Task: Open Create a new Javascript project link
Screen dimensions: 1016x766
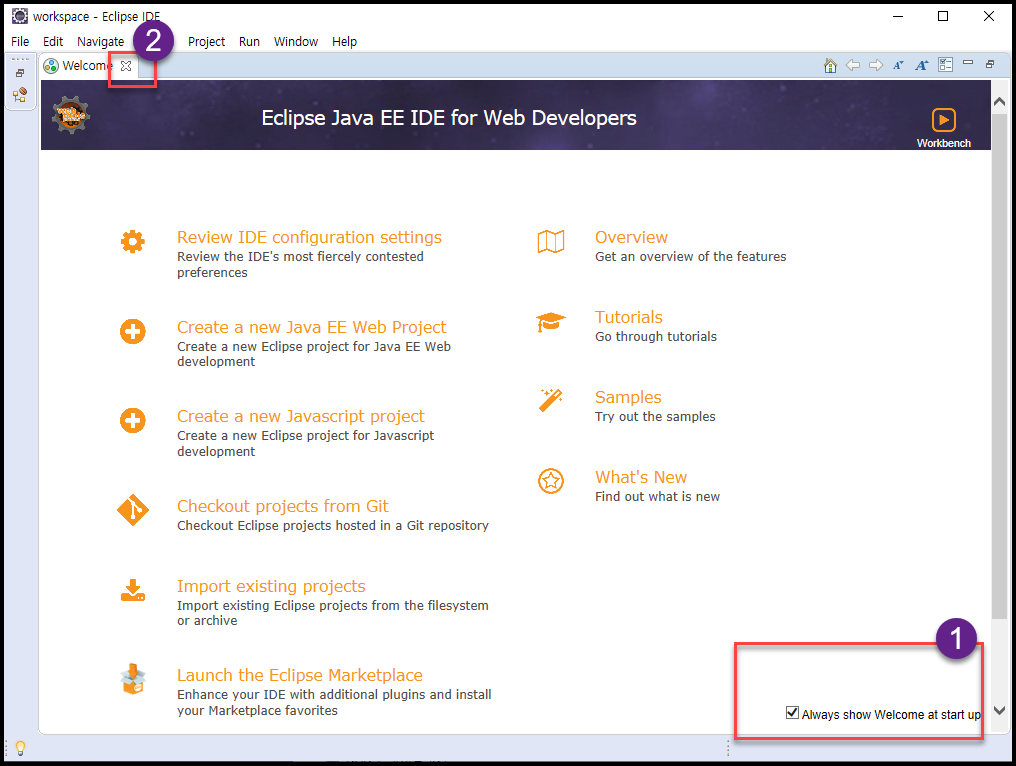Action: coord(301,416)
